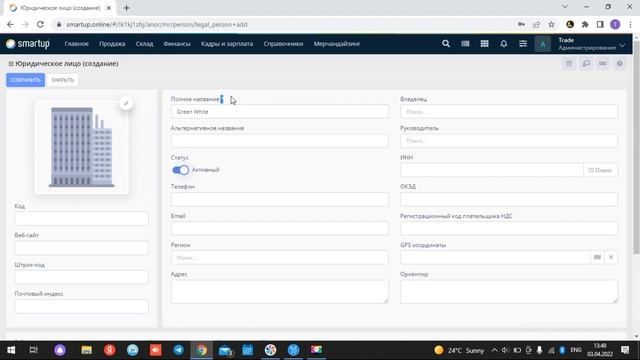
Task: Click the first page toolbar icon top right
Action: tap(569, 64)
